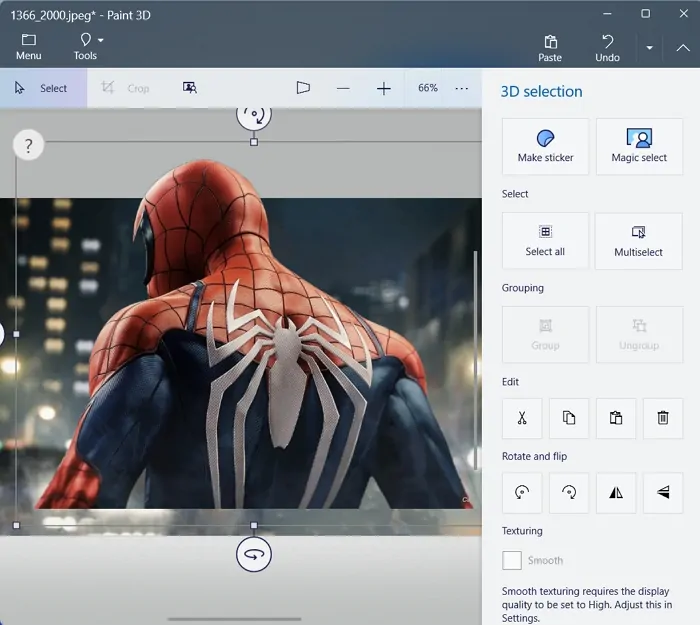Cut the selection with scissors icon
This screenshot has height=625, width=700.
tap(522, 418)
